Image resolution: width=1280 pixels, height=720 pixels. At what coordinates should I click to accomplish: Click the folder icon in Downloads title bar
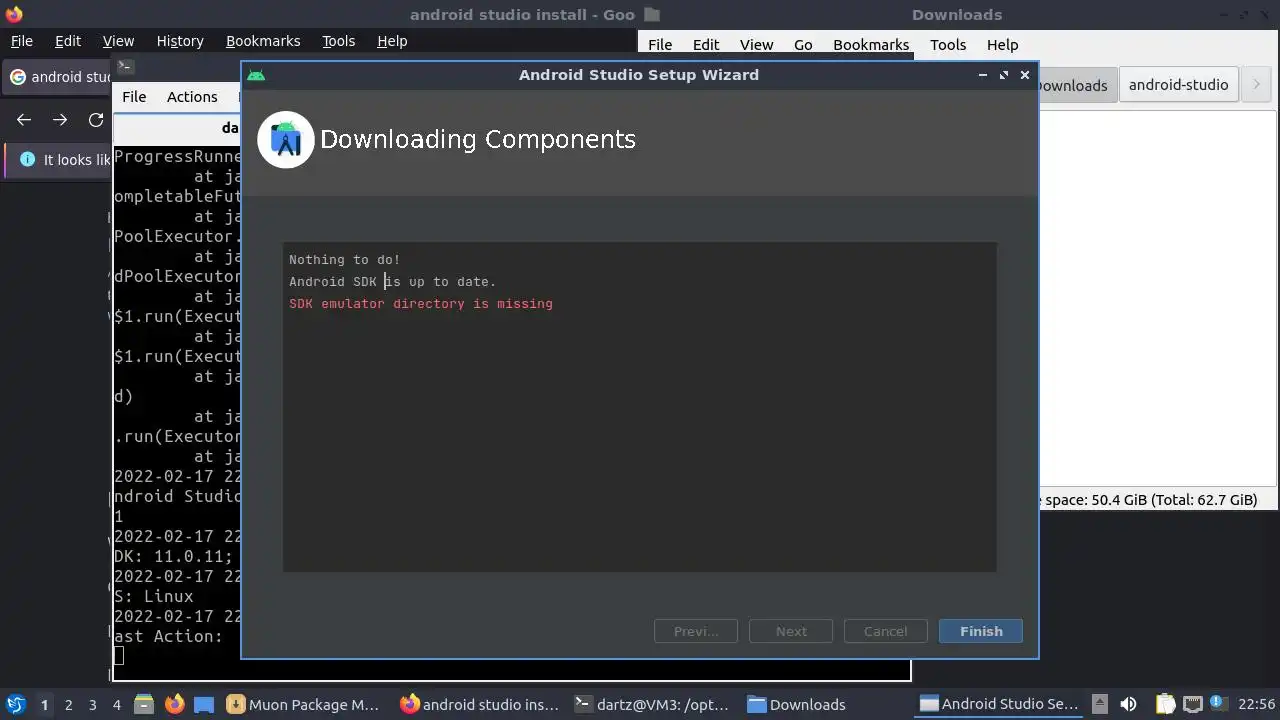tap(653, 14)
